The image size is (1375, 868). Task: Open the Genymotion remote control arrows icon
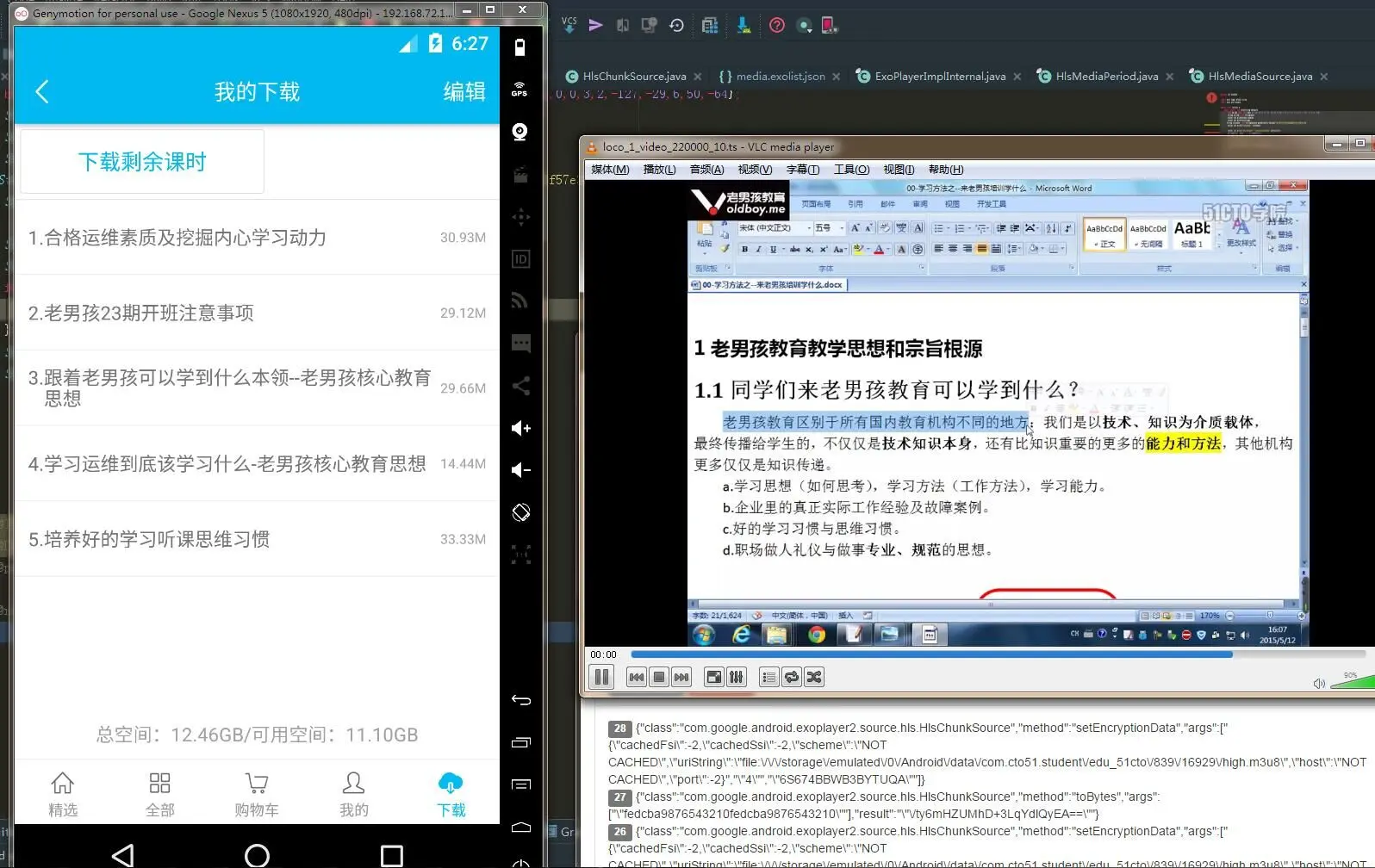pos(520,216)
